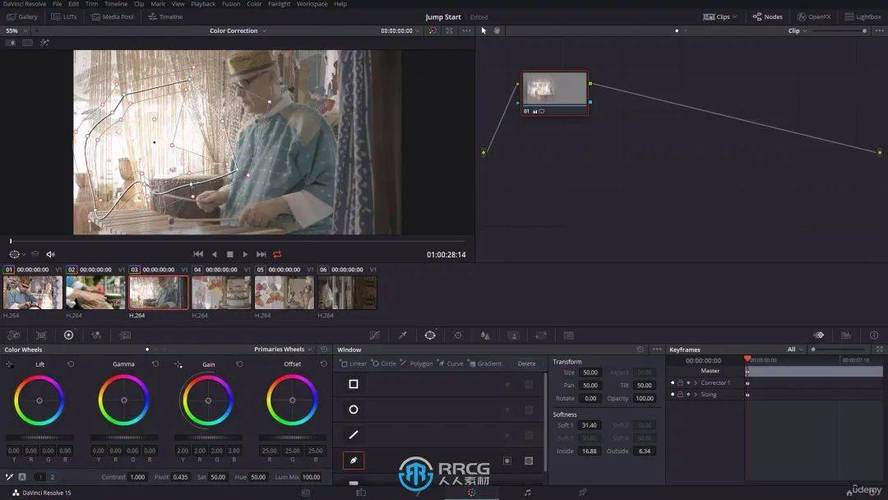Open the LUTs browser

(64, 17)
